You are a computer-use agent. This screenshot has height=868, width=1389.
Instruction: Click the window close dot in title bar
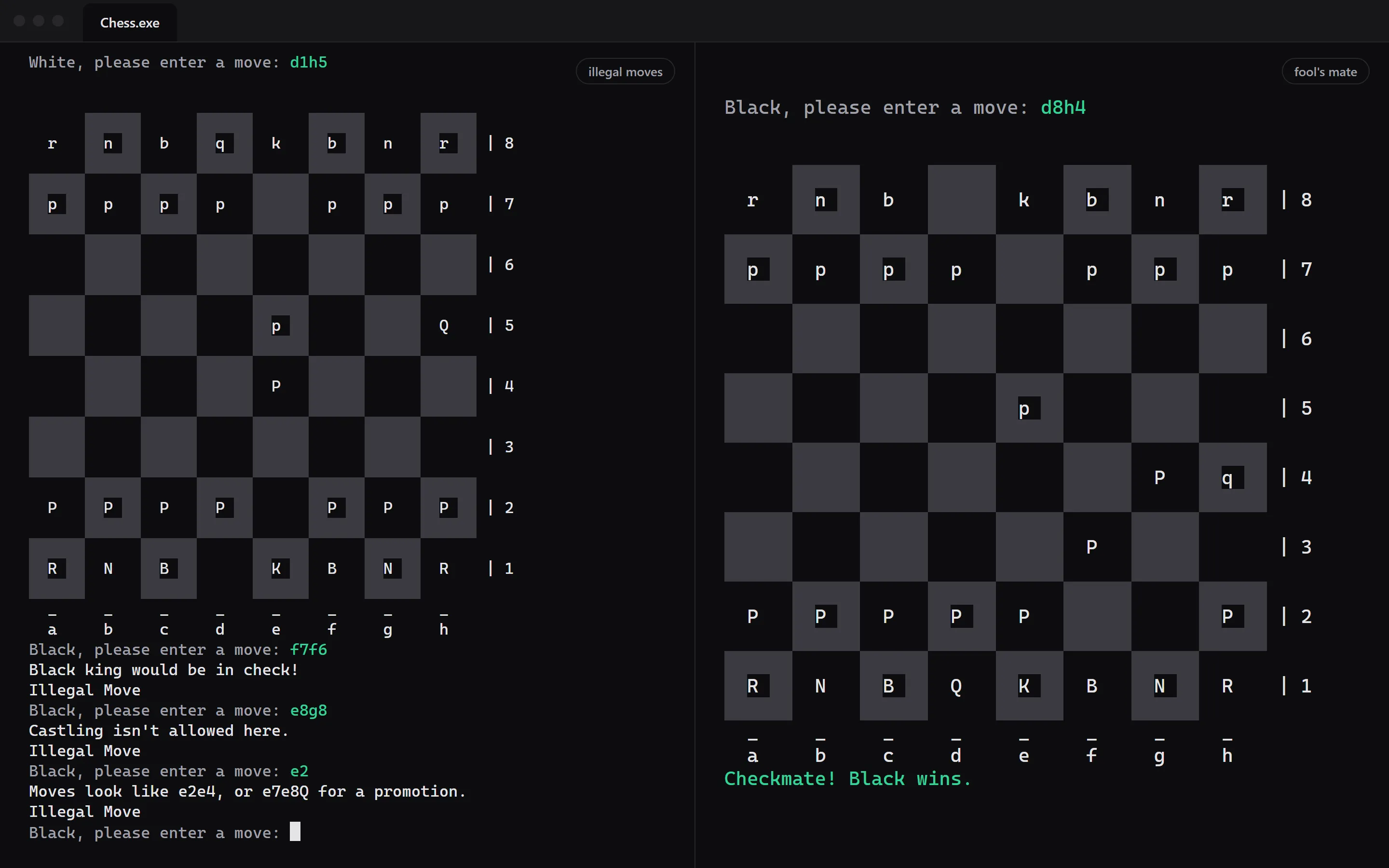[19, 21]
